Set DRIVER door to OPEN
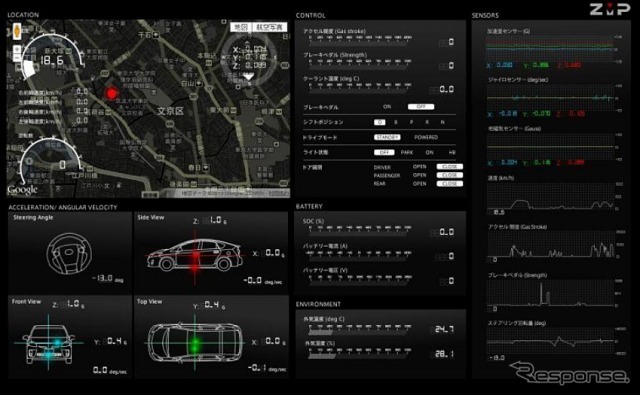The image size is (640, 395). pos(419,166)
